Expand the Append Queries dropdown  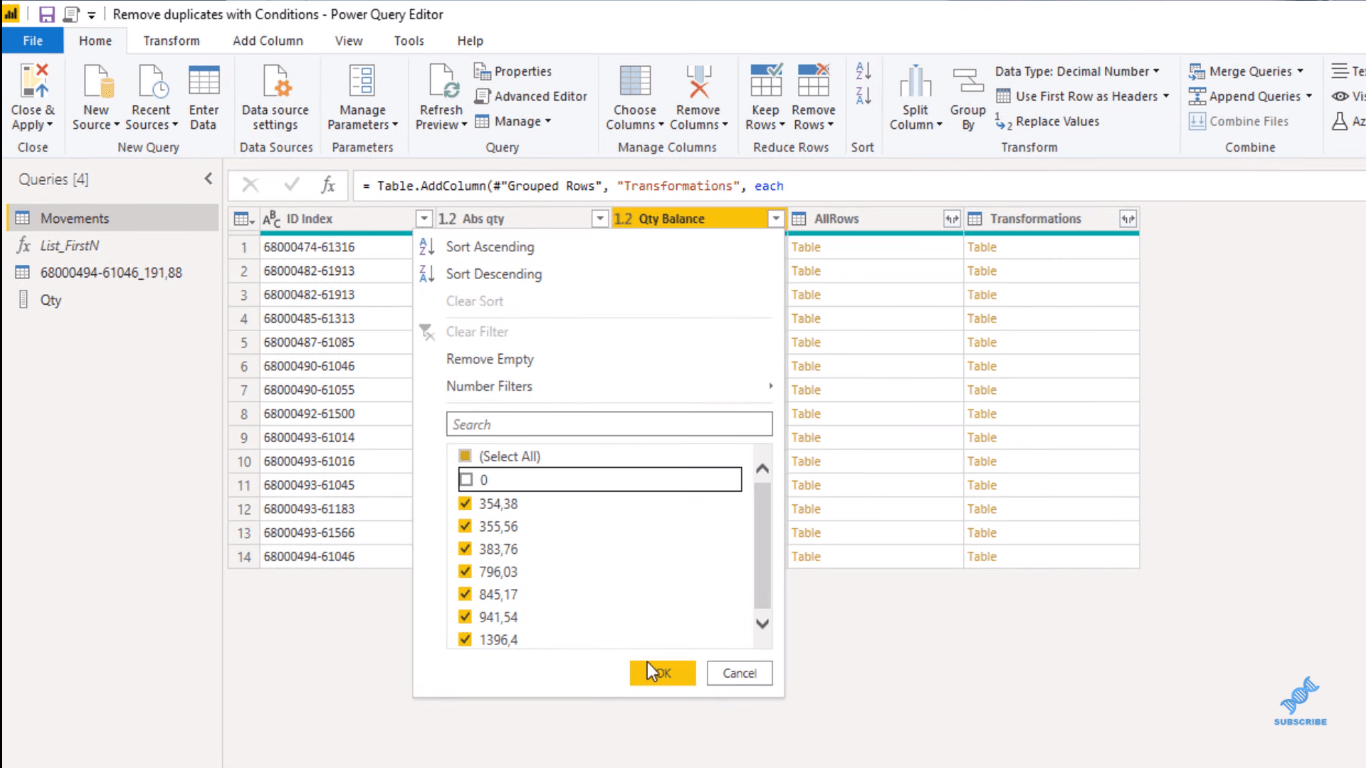coord(1308,96)
